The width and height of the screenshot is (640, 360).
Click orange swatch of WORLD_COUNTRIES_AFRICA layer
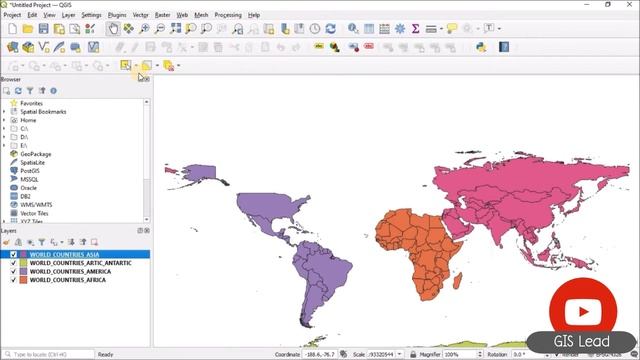[23, 280]
